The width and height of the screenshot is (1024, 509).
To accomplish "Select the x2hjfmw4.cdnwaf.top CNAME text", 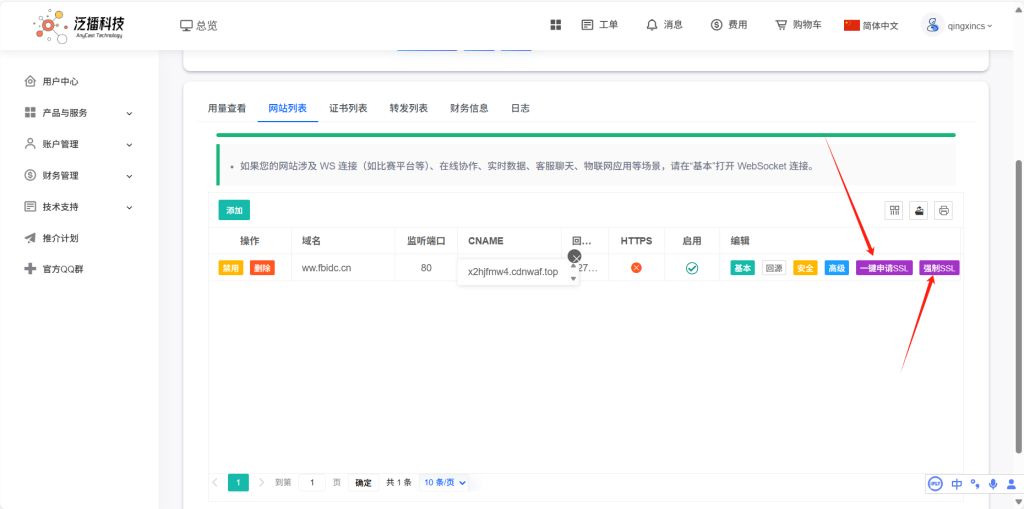I will (513, 272).
